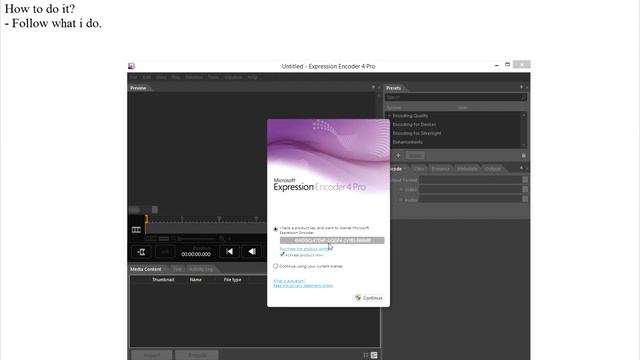Viewport: 640px width, 360px height.
Task: Switch to the Enhance tab
Action: pyautogui.click(x=440, y=169)
